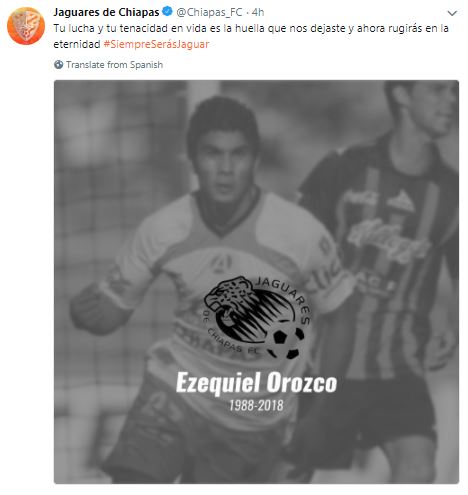
Task: Click the tweet text about lucha y tenacidad
Action: point(251,36)
